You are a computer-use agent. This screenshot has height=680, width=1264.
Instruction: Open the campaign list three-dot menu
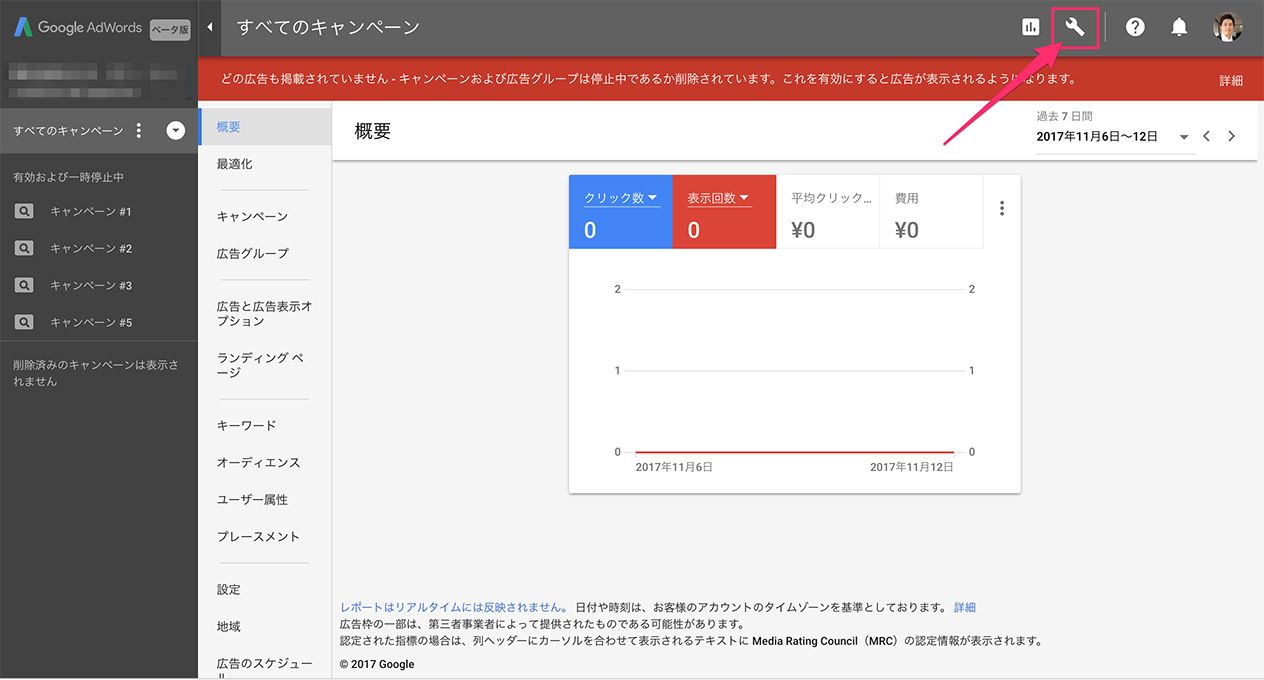(x=138, y=130)
